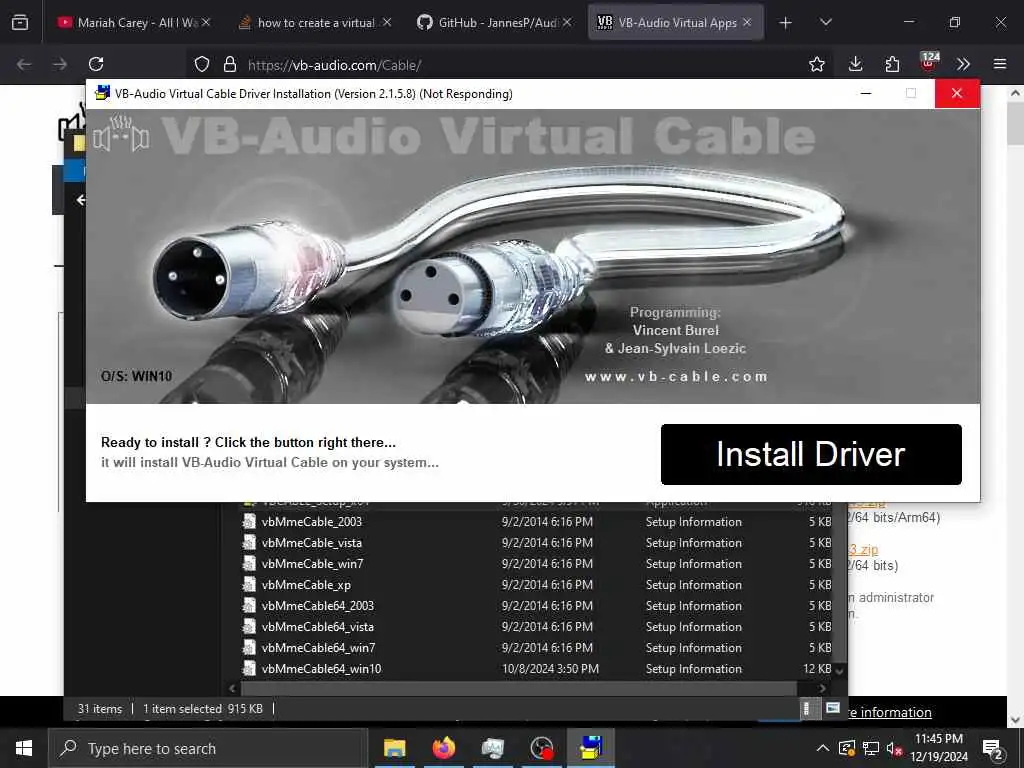Image resolution: width=1024 pixels, height=768 pixels.
Task: Open a new browser tab
Action: point(786,23)
